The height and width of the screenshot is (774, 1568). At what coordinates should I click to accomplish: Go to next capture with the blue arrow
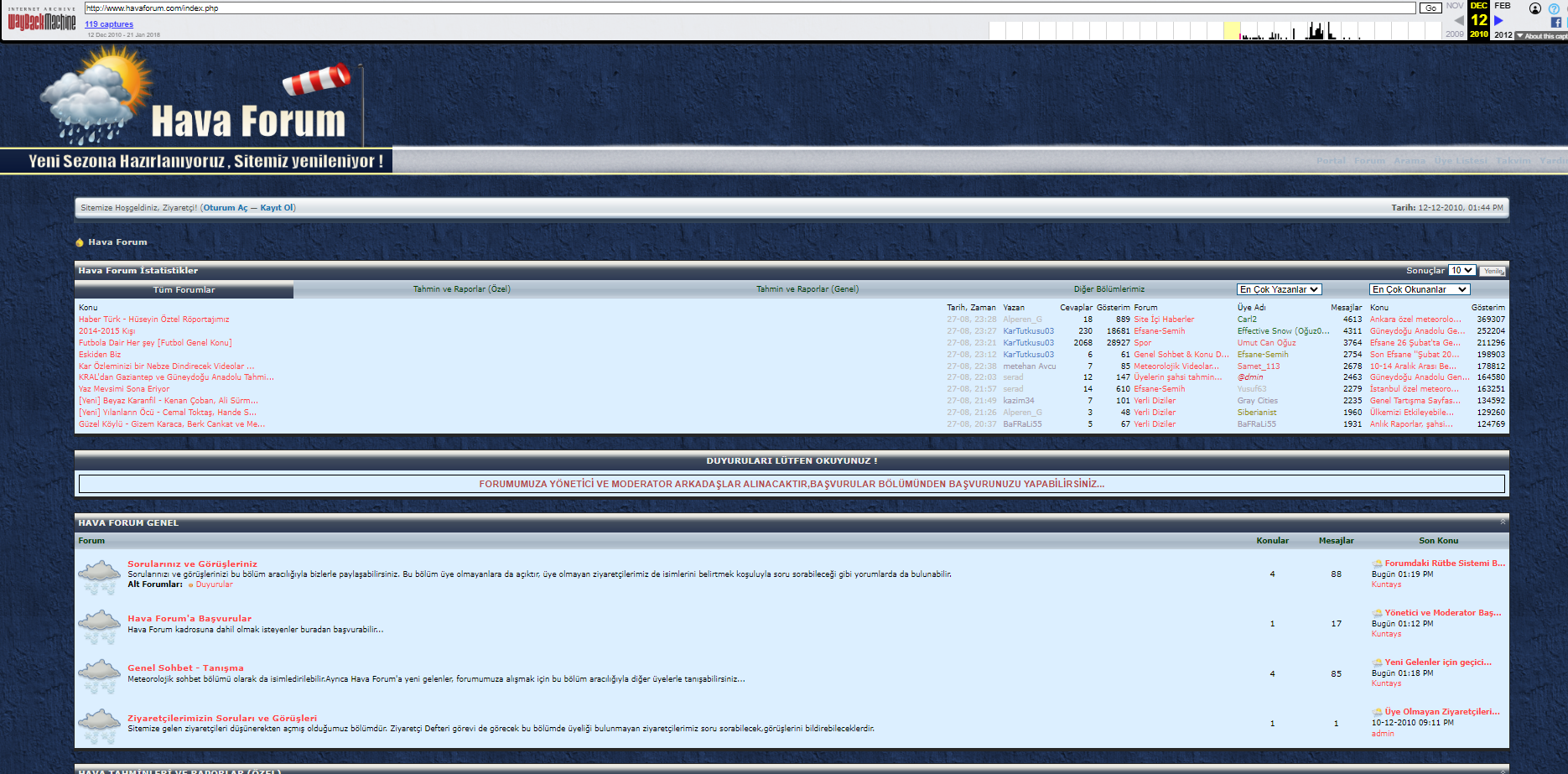tap(1498, 21)
